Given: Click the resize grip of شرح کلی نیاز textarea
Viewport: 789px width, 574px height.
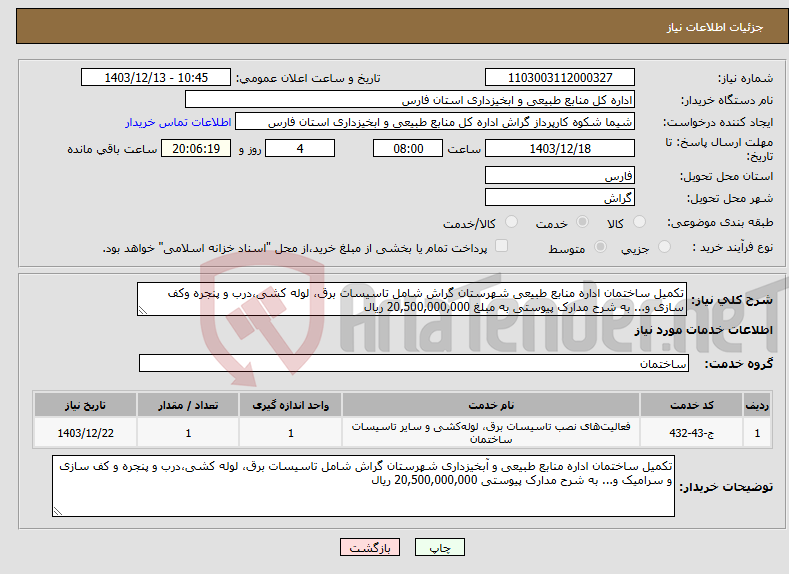Looking at the screenshot, I should click(x=143, y=310).
